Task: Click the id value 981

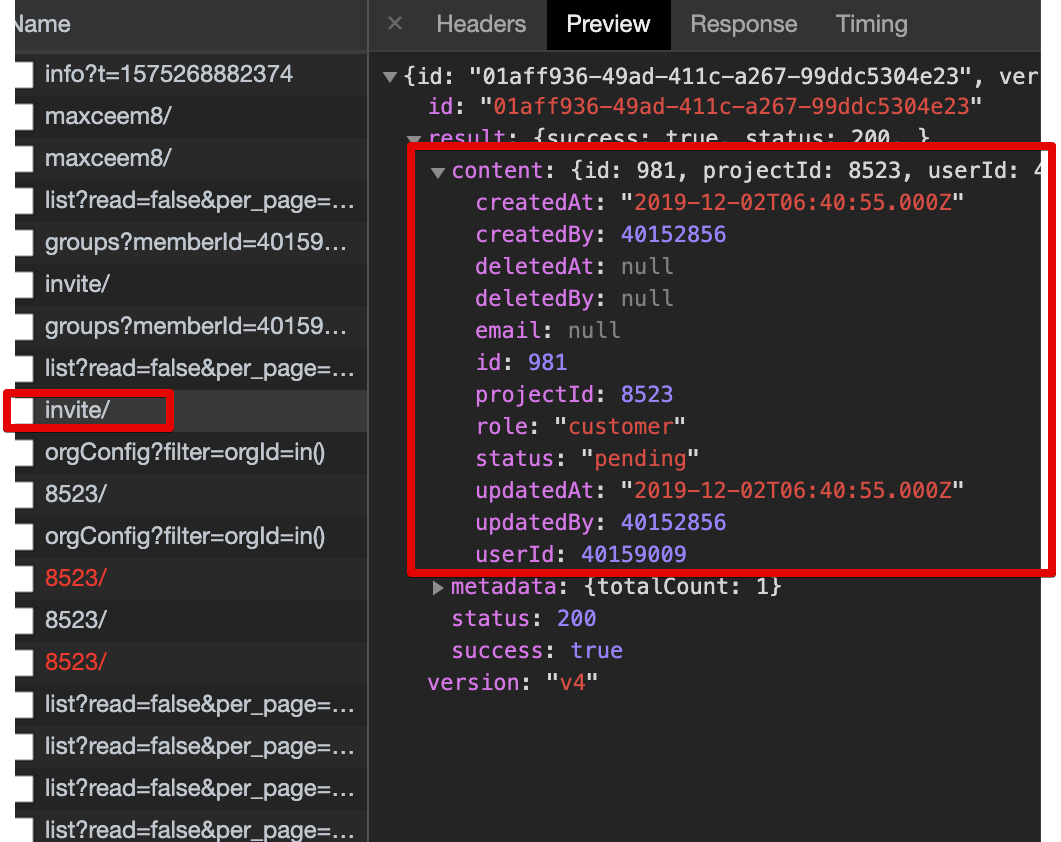Action: coord(547,362)
